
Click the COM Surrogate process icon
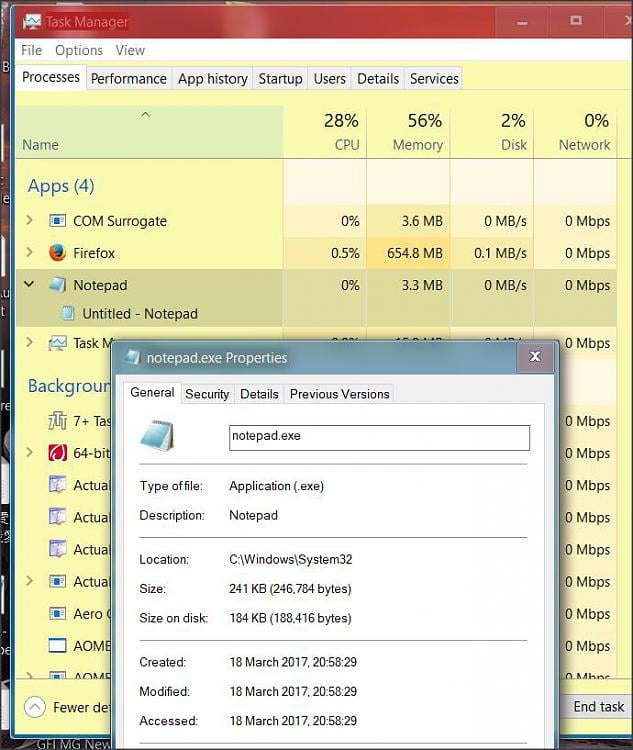click(57, 221)
